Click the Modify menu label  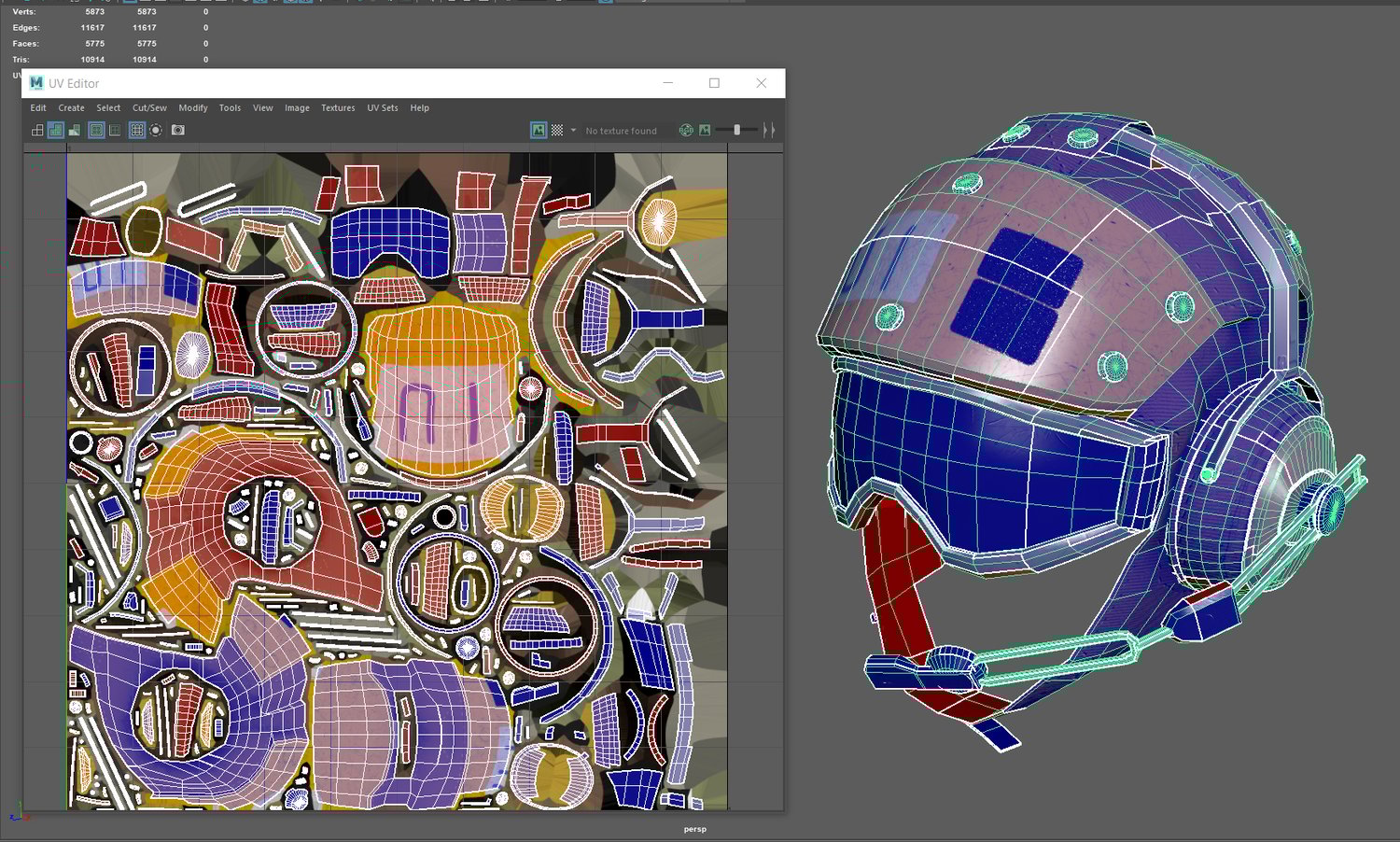[193, 108]
